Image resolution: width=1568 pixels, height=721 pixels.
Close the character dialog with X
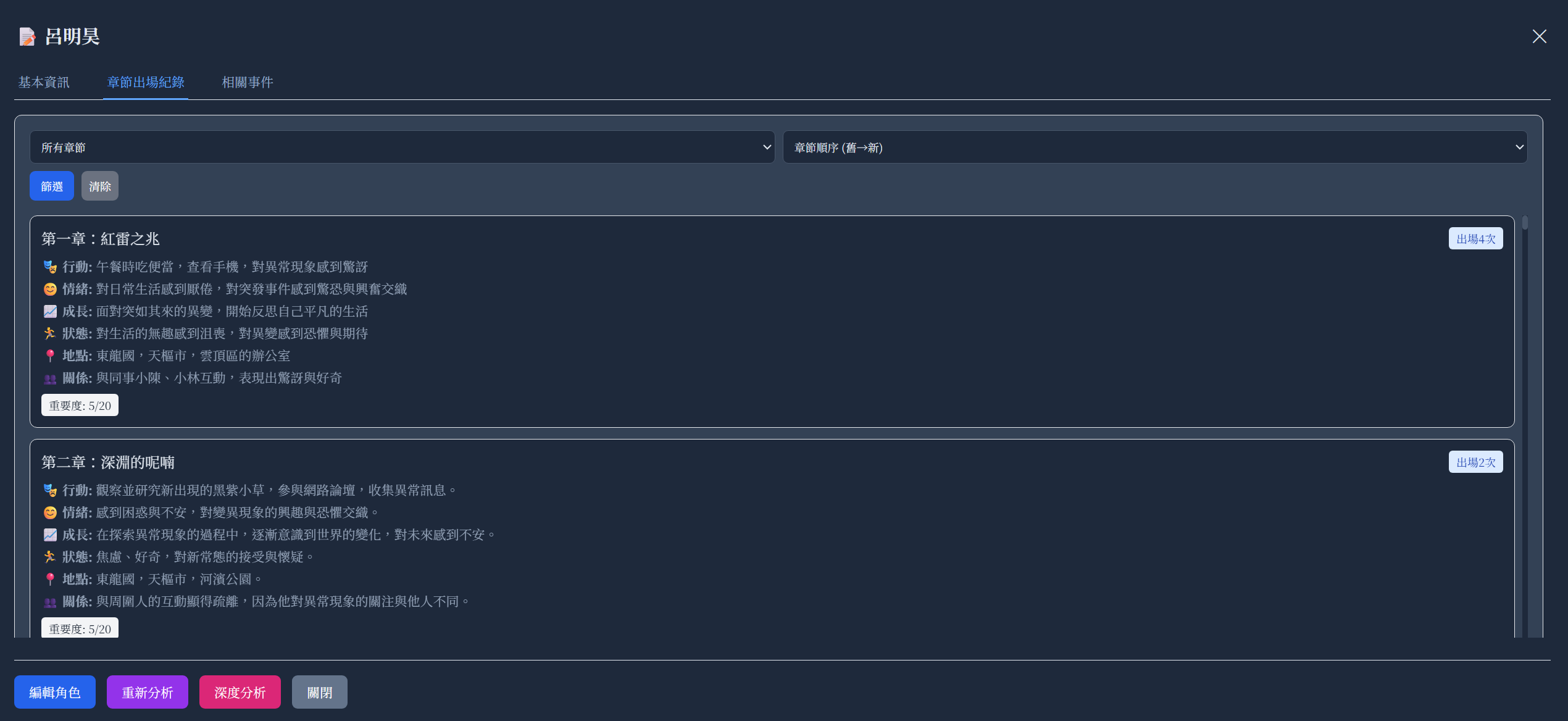pyautogui.click(x=1539, y=36)
